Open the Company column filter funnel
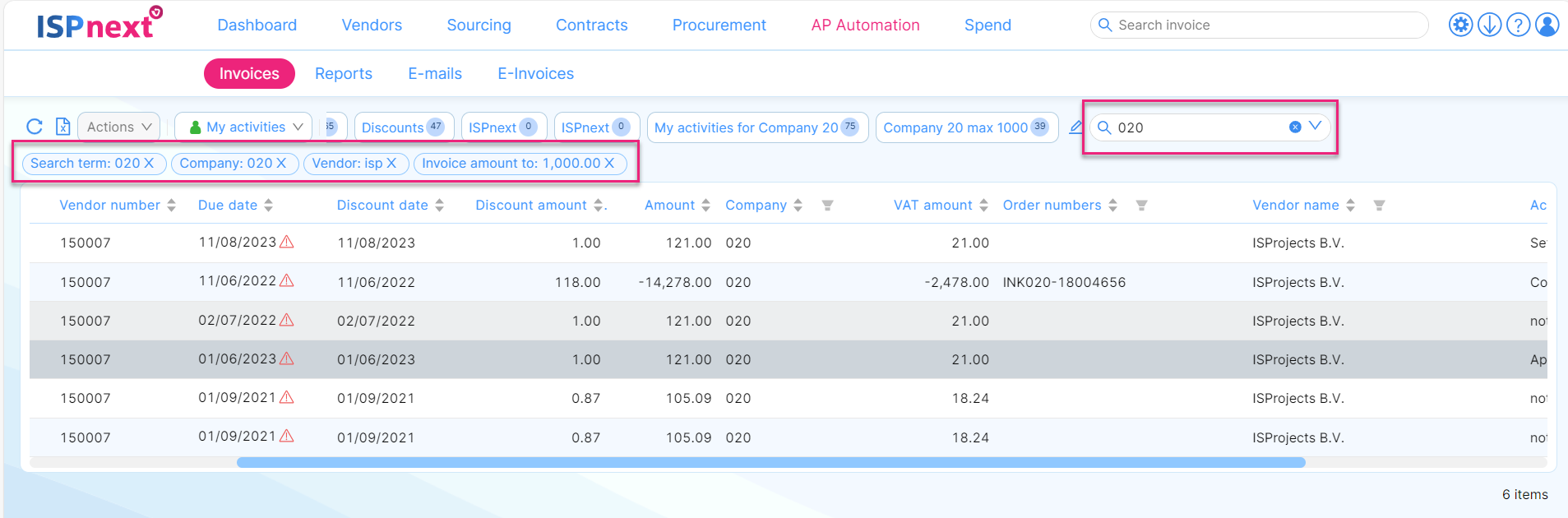This screenshot has height=518, width=1568. point(827,206)
